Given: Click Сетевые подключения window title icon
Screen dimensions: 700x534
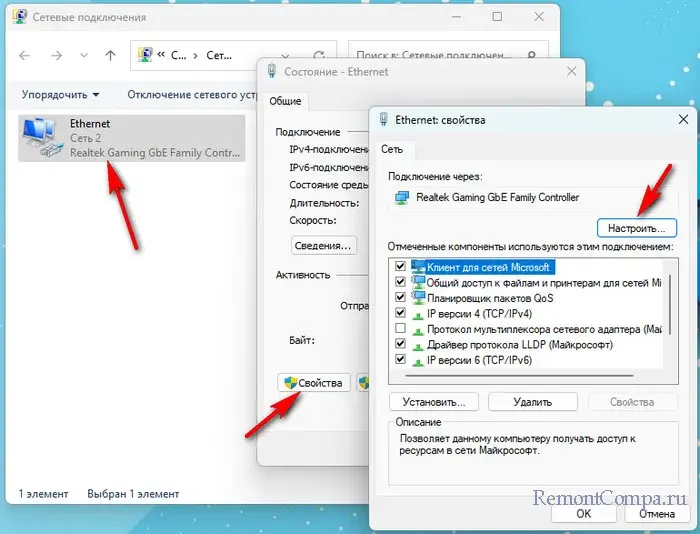Looking at the screenshot, I should pos(20,17).
